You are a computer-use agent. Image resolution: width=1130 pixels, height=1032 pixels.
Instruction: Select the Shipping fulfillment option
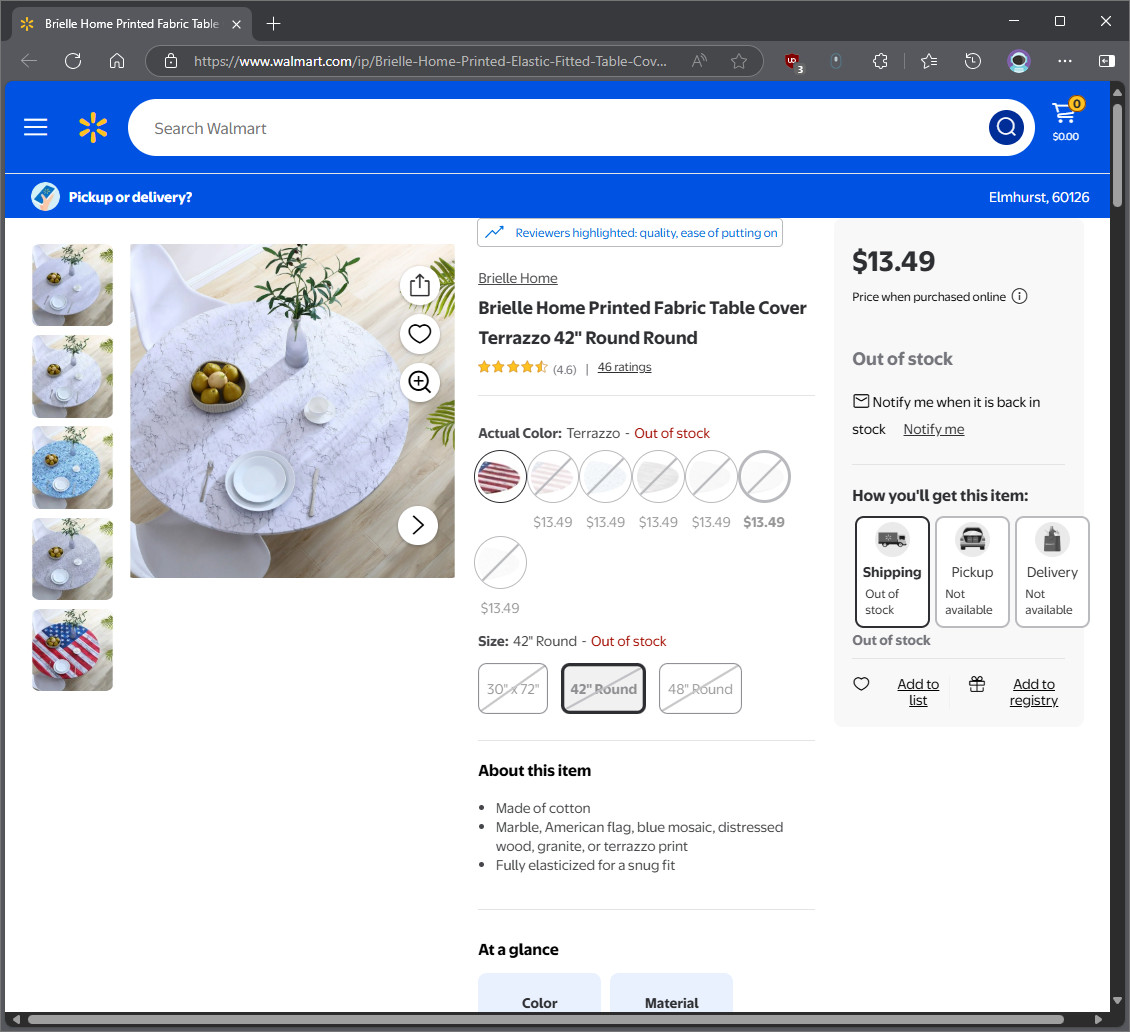(x=892, y=571)
